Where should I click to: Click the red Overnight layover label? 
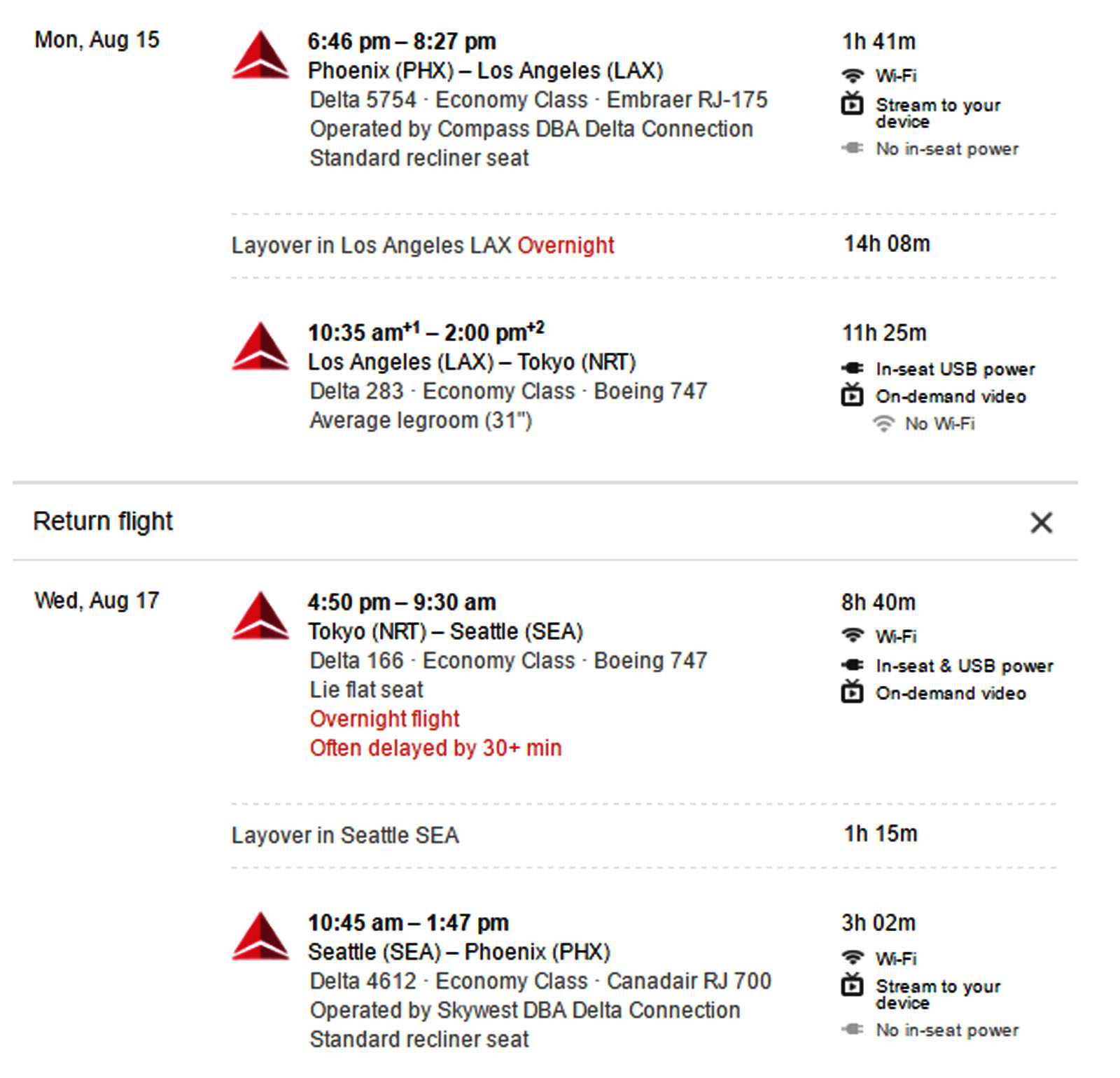click(566, 246)
